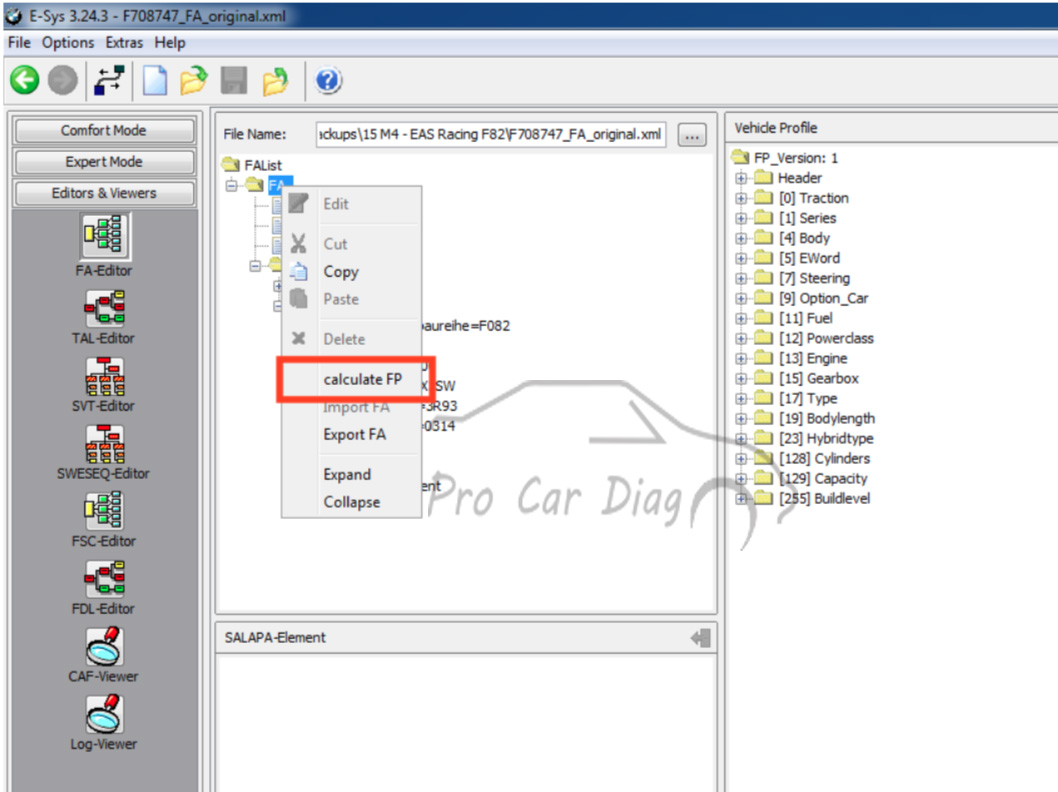
Task: Open the Log-Viewer
Action: pos(104,722)
